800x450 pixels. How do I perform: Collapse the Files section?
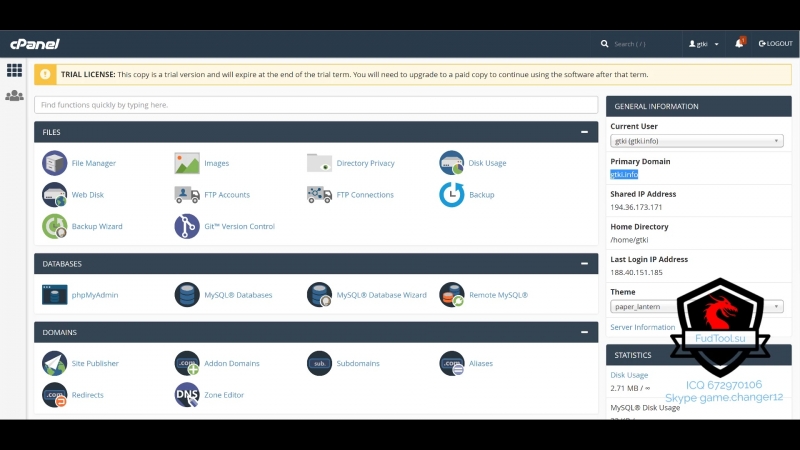pyautogui.click(x=584, y=132)
